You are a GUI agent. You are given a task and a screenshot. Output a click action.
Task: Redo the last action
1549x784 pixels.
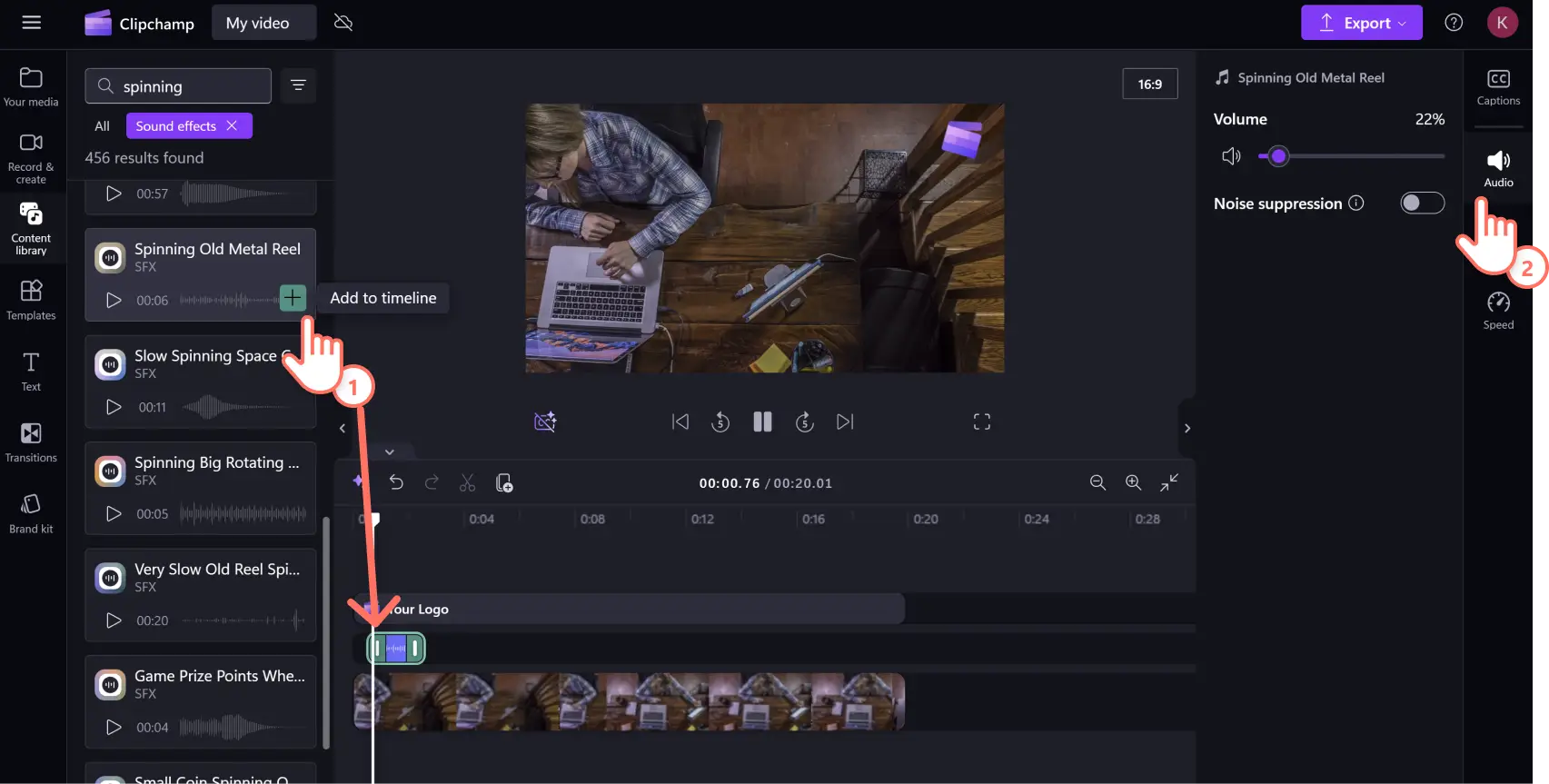432,482
